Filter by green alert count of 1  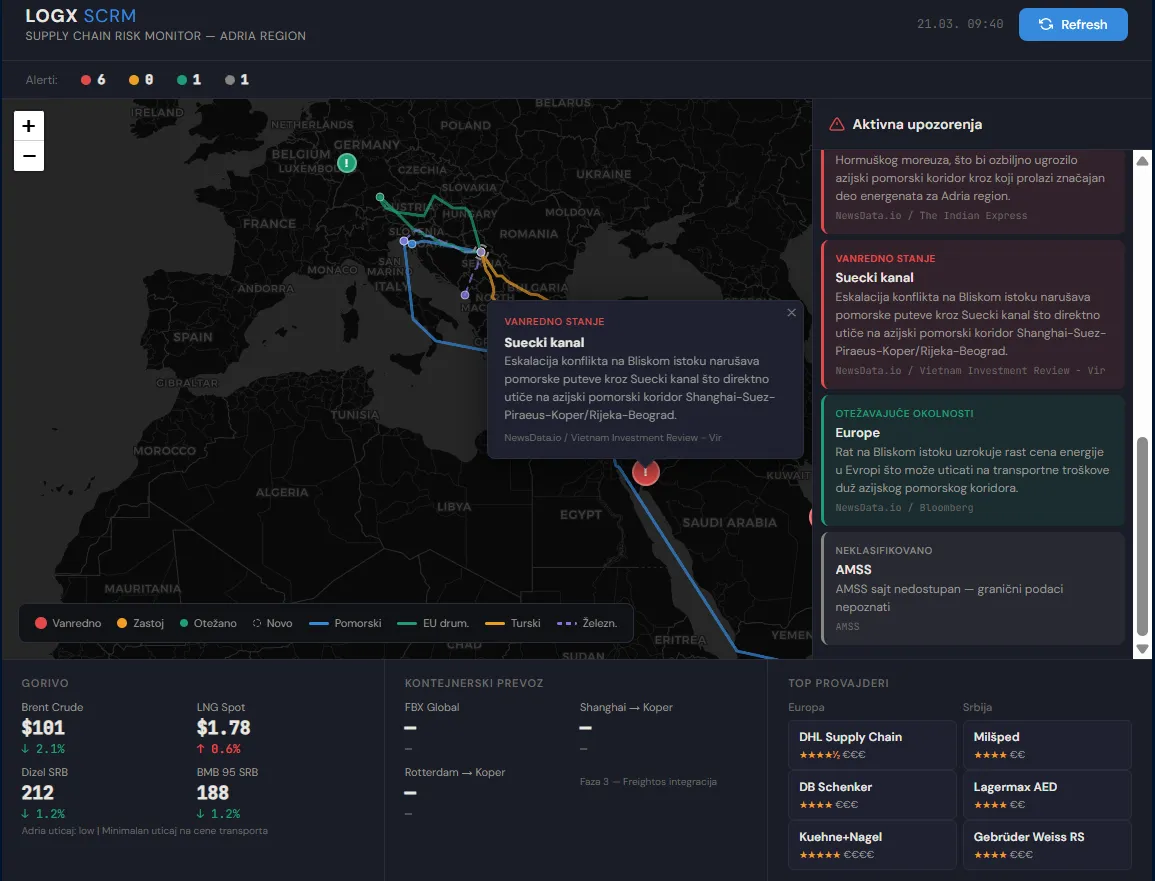tap(189, 80)
